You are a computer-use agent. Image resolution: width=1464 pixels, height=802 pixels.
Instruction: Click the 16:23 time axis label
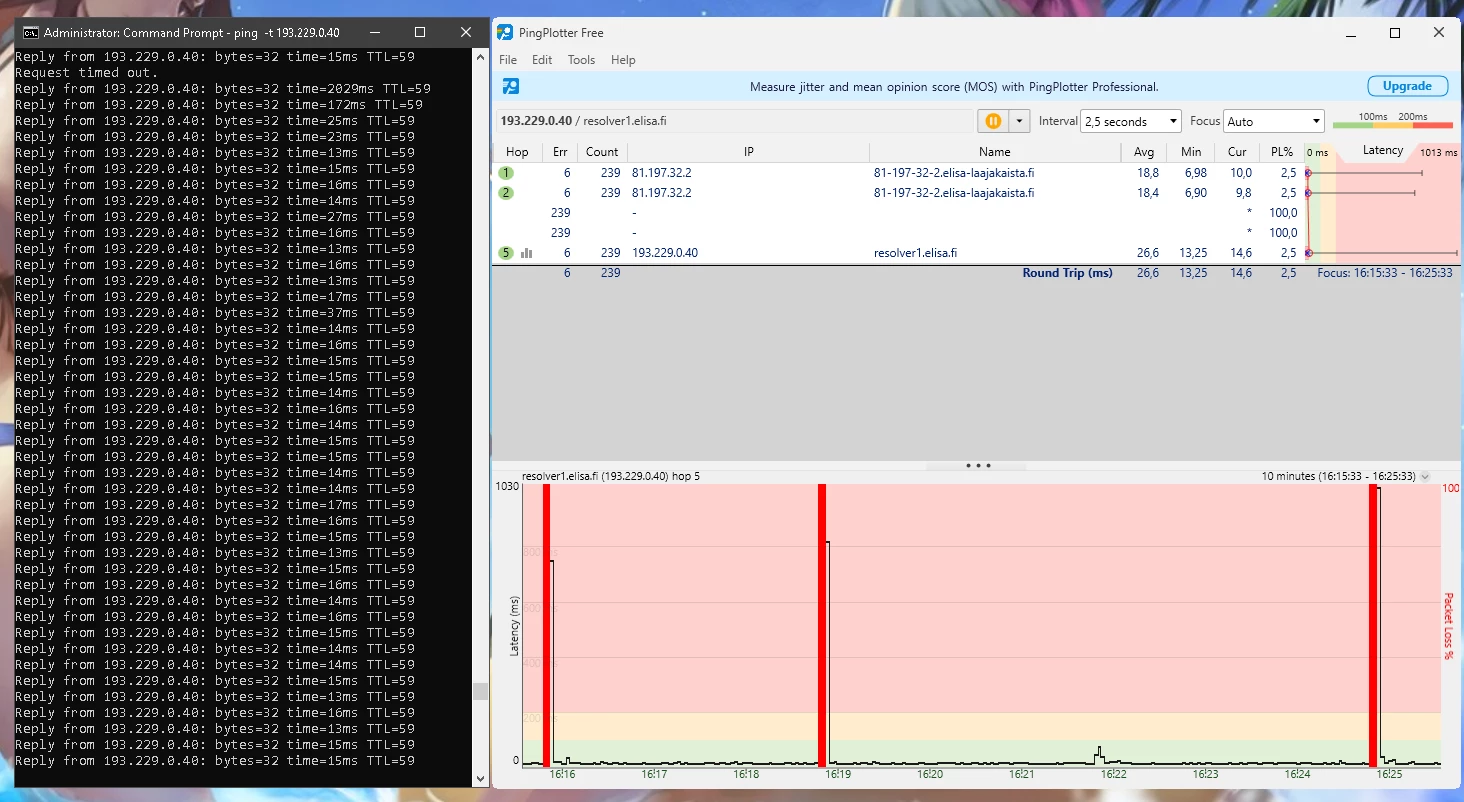[x=1206, y=774]
